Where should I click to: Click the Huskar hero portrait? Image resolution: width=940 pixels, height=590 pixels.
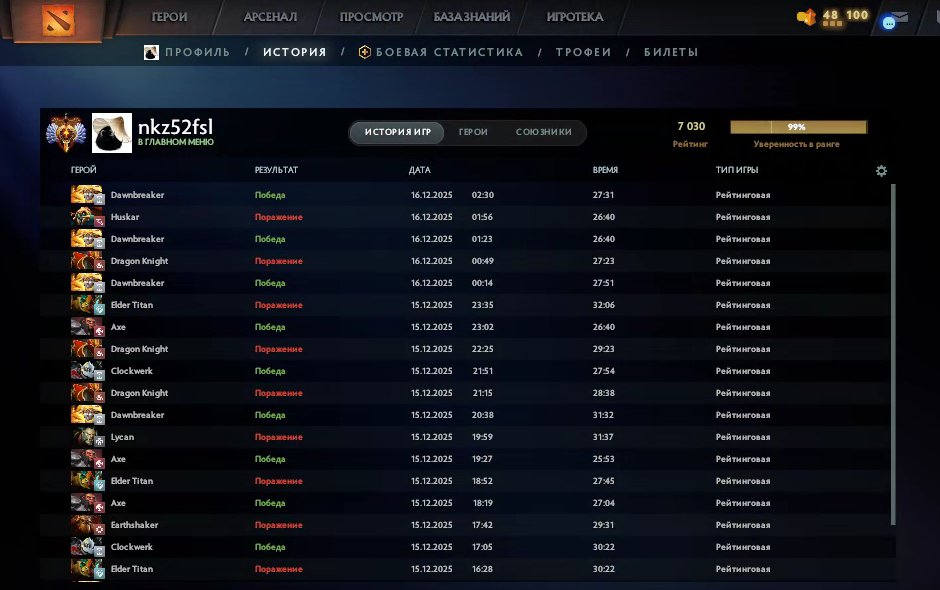coord(86,216)
